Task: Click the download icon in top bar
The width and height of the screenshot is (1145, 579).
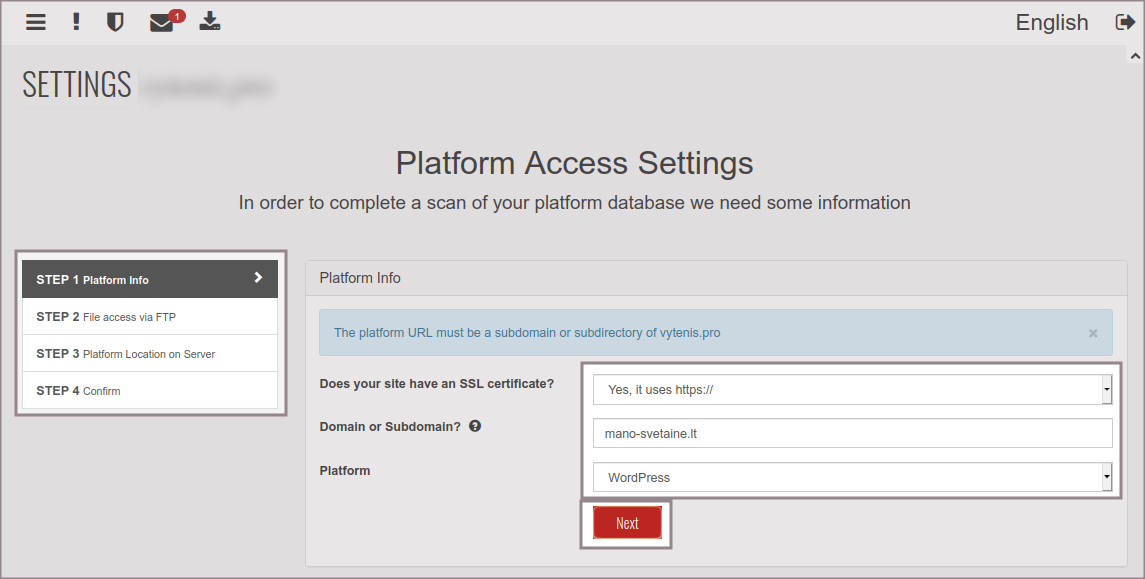Action: (209, 22)
